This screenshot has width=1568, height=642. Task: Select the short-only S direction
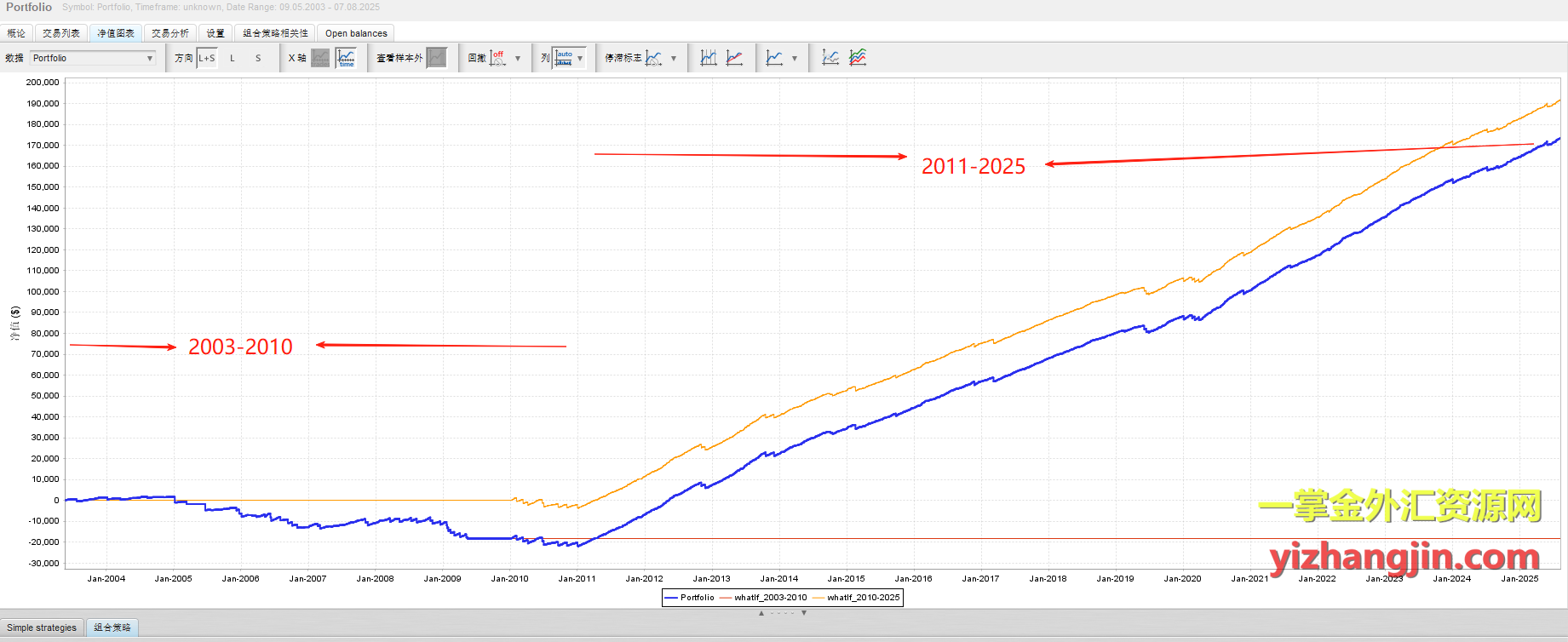[x=258, y=58]
